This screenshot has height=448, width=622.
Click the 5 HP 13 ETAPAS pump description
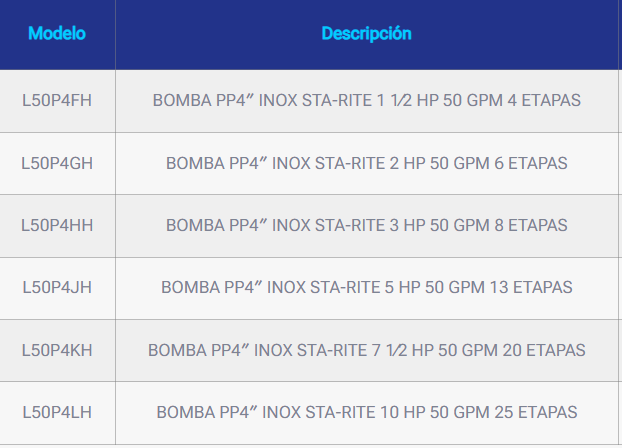click(x=366, y=287)
